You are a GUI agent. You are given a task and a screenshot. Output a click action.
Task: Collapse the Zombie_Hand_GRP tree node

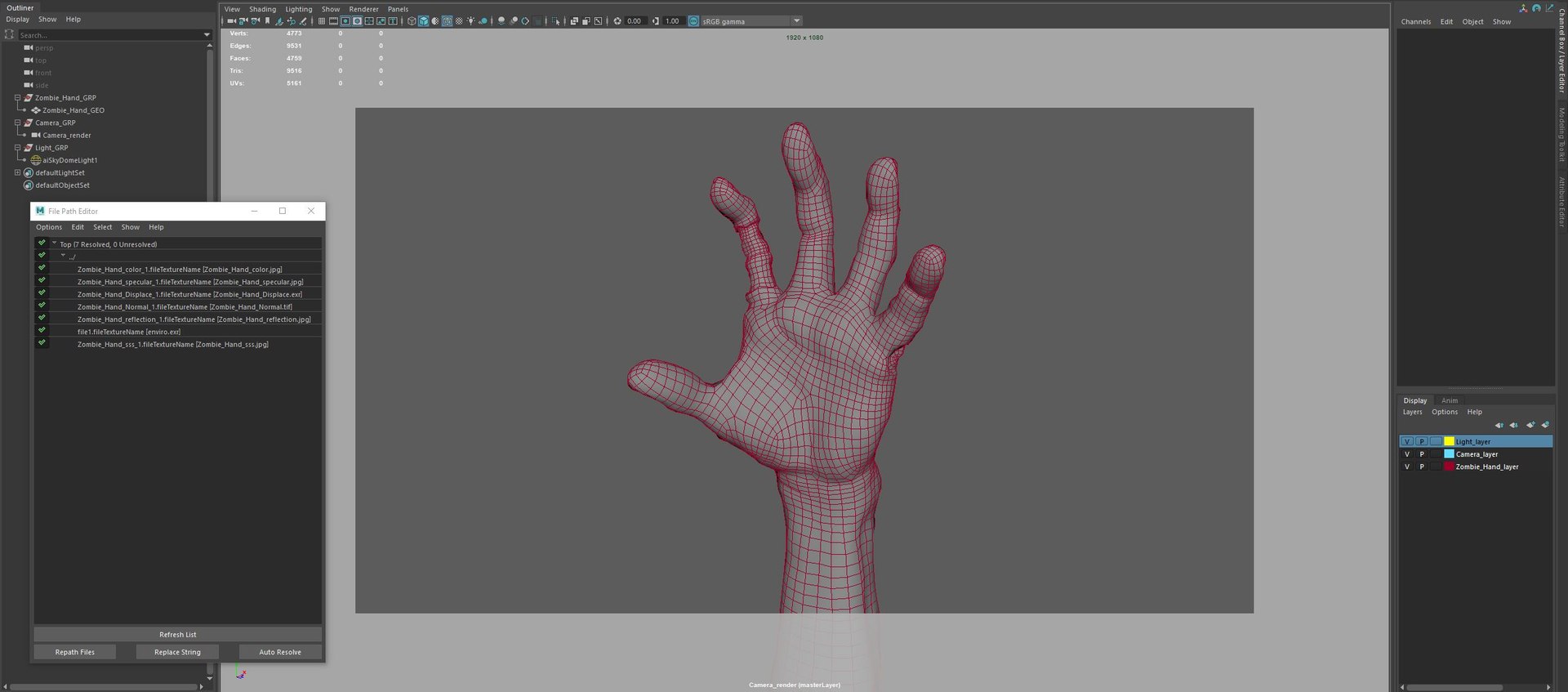click(17, 98)
